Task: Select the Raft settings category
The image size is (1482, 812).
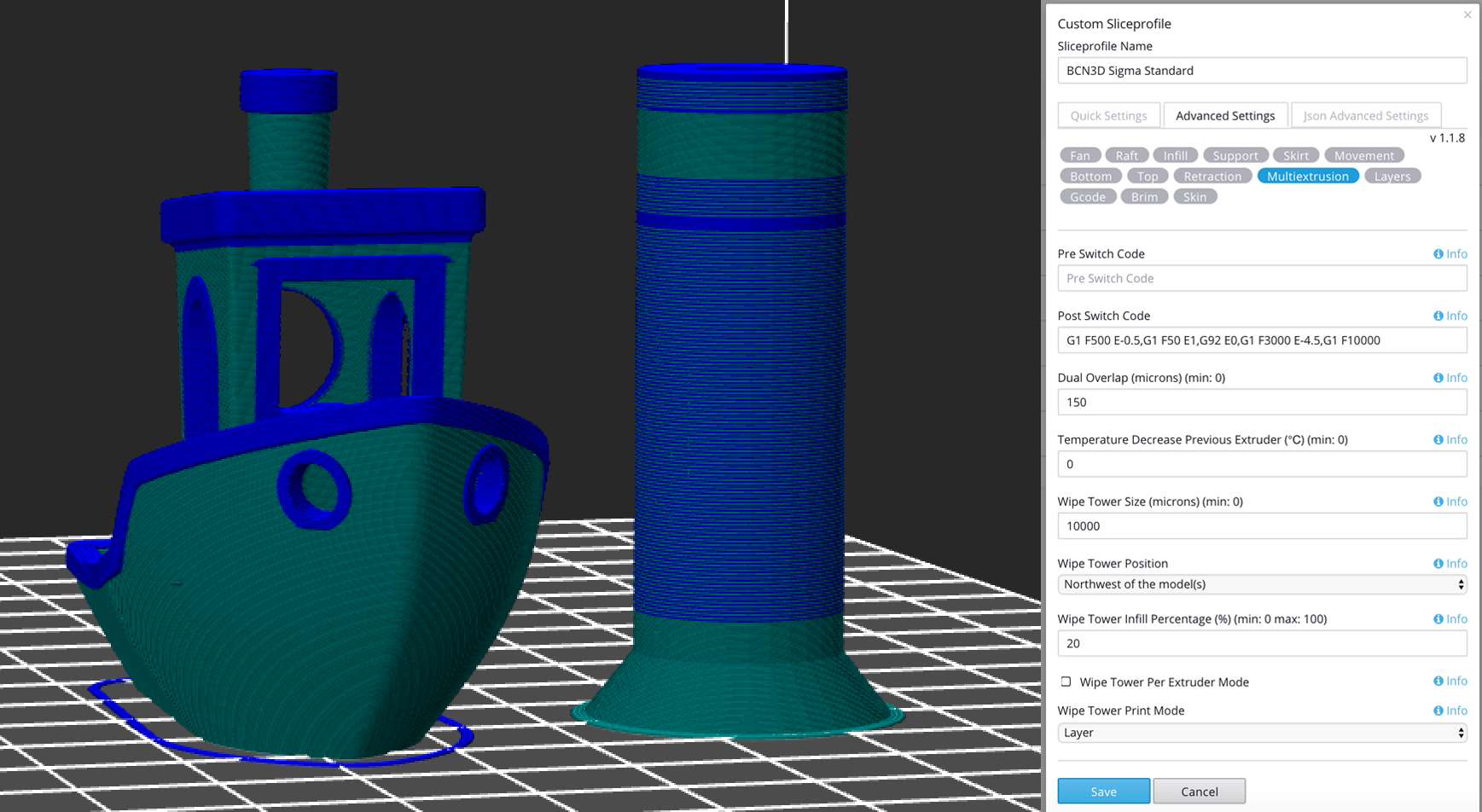Action: pos(1126,155)
